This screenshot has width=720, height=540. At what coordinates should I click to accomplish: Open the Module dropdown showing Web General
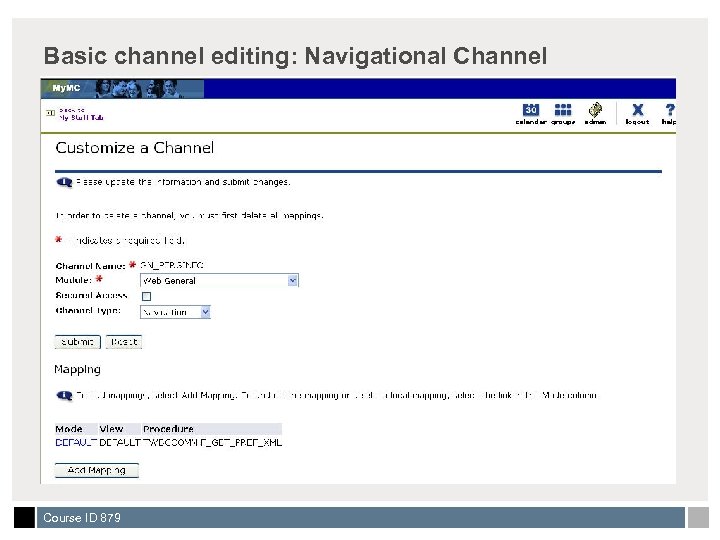click(219, 281)
